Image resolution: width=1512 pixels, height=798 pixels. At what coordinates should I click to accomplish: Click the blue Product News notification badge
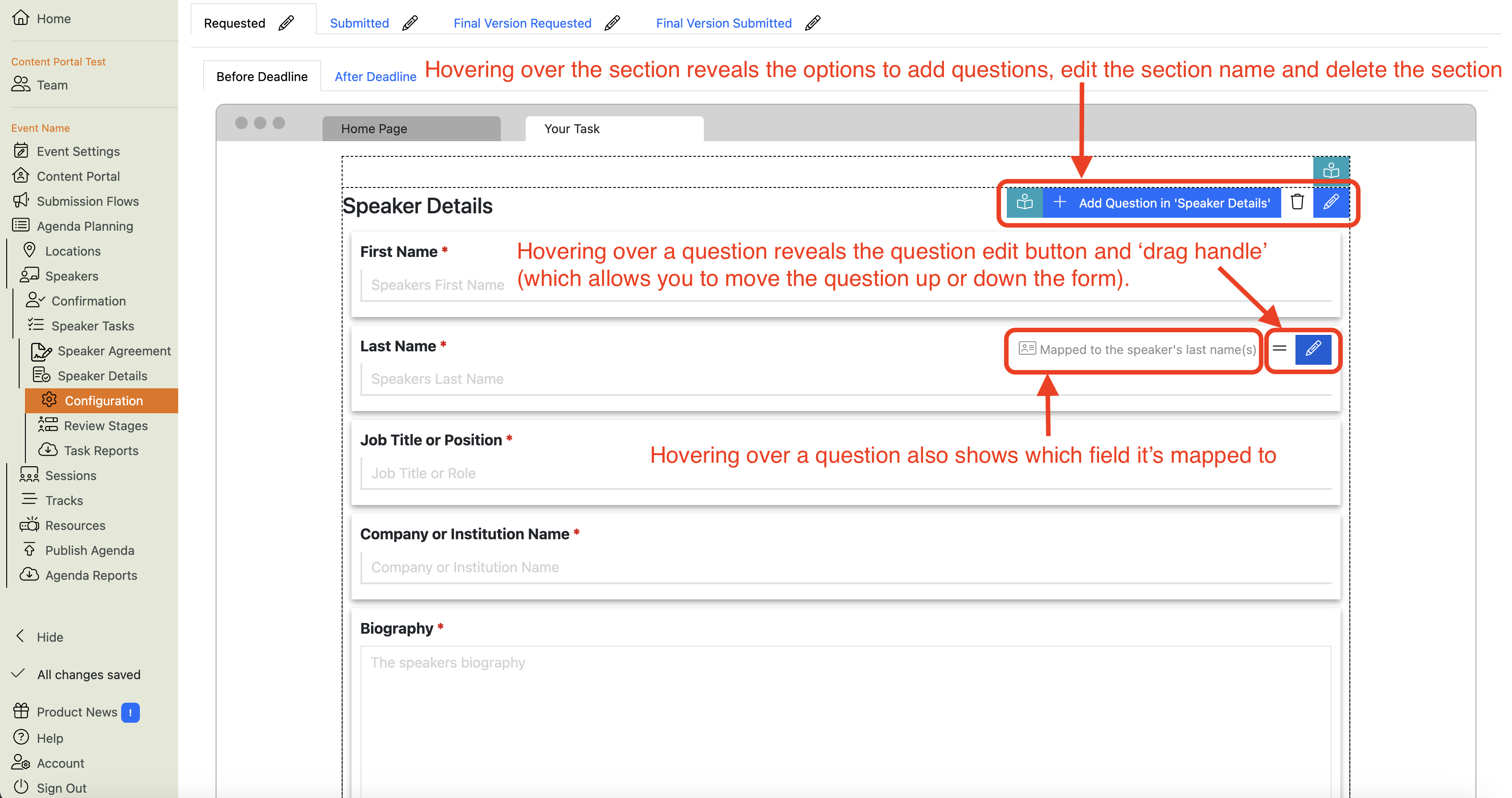(130, 712)
